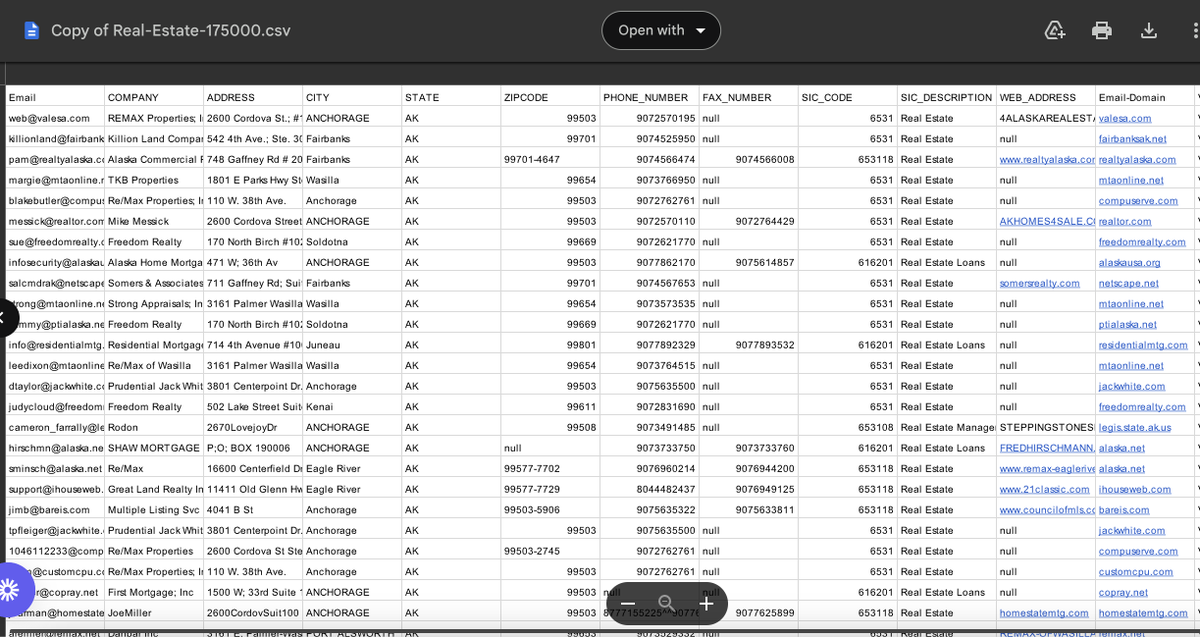Select the COMPANY header cell
Viewport: 1200px width, 637px height.
(154, 97)
